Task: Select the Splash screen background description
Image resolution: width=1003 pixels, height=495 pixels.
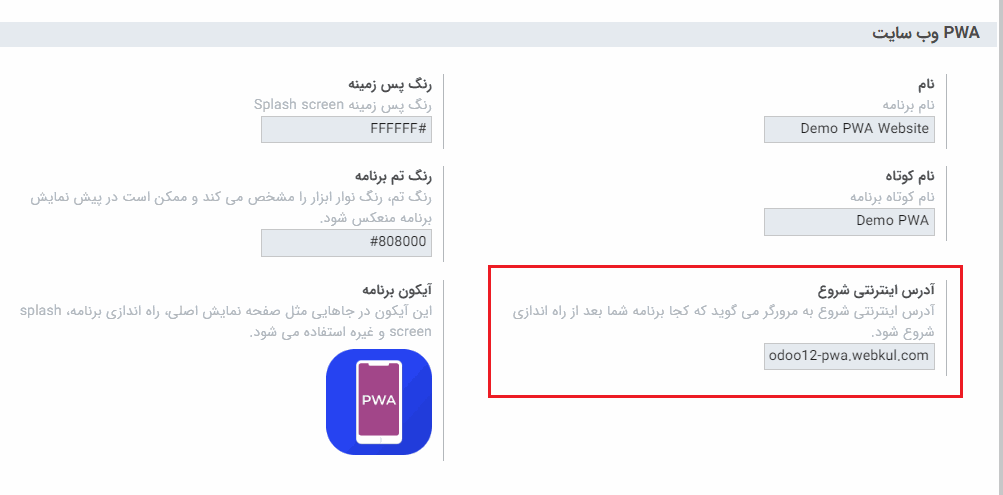Action: click(343, 105)
